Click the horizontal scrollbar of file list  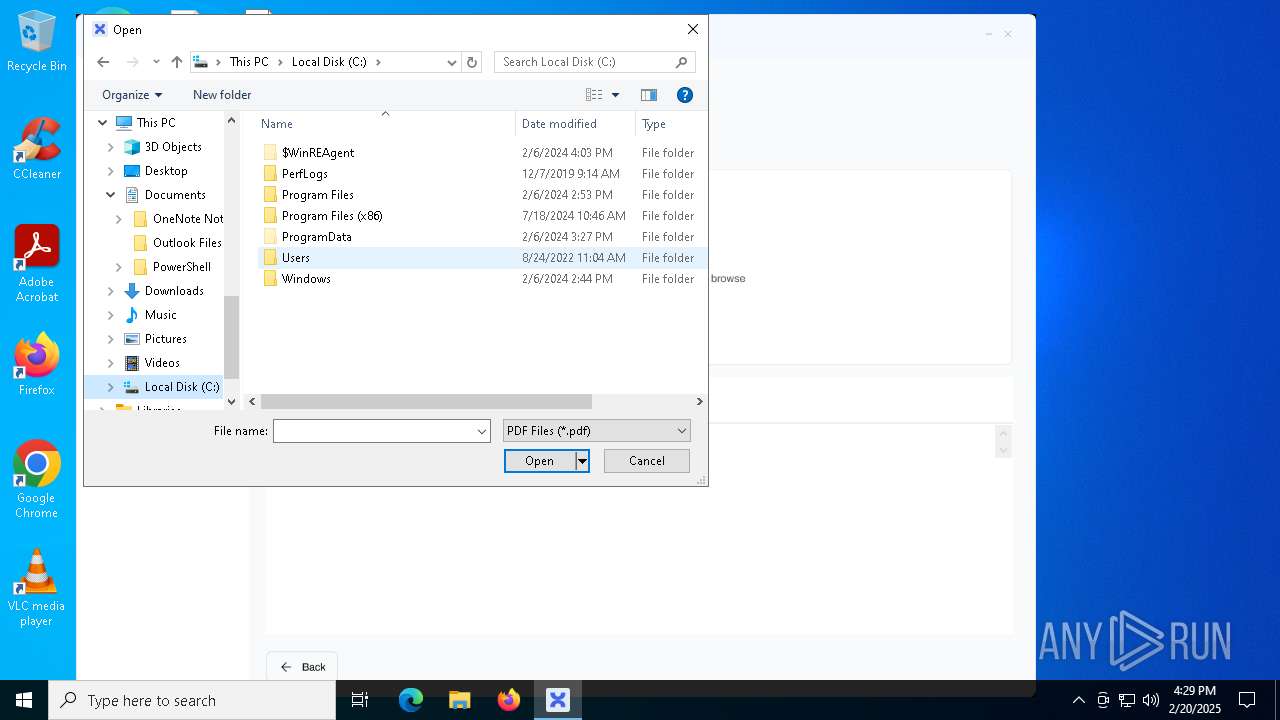point(426,401)
